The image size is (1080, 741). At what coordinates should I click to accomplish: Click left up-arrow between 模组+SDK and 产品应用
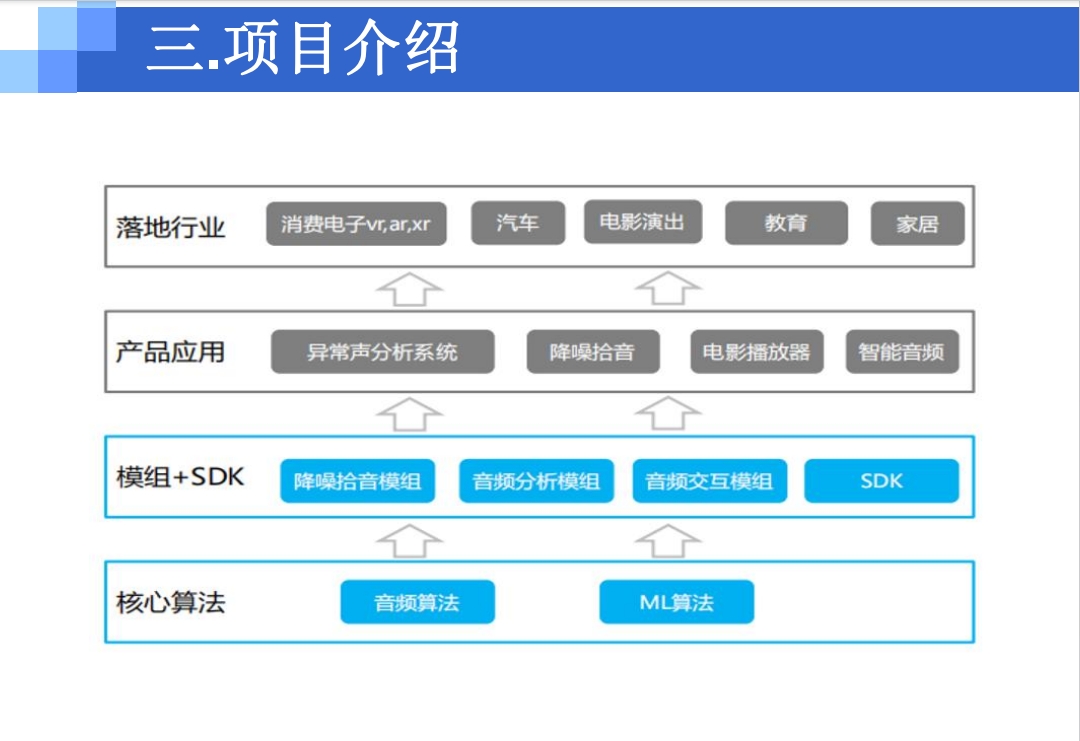pyautogui.click(x=409, y=413)
